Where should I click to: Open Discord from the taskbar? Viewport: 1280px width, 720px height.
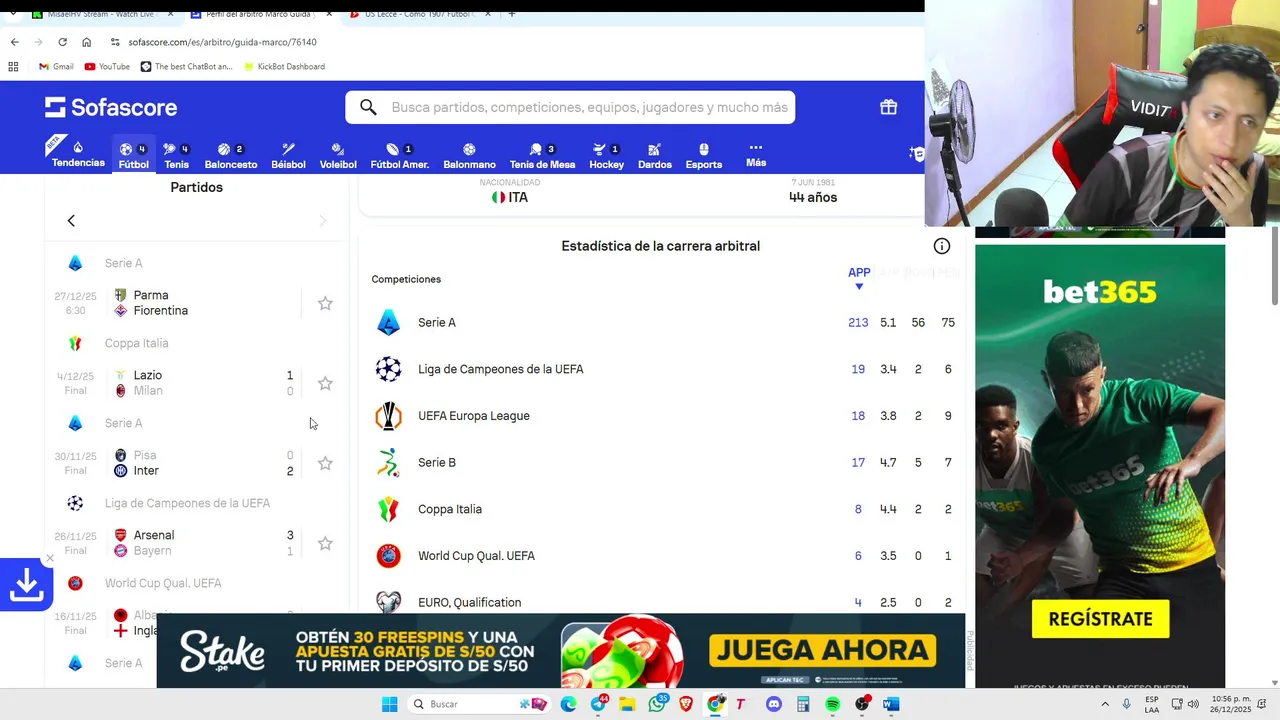(773, 704)
